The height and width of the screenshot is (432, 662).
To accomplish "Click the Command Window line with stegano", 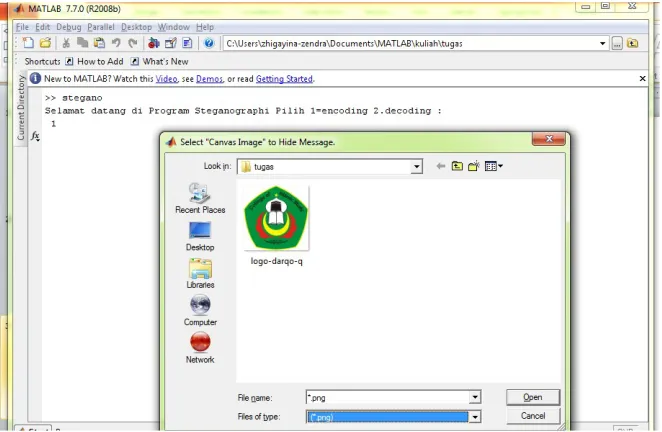I will click(74, 98).
